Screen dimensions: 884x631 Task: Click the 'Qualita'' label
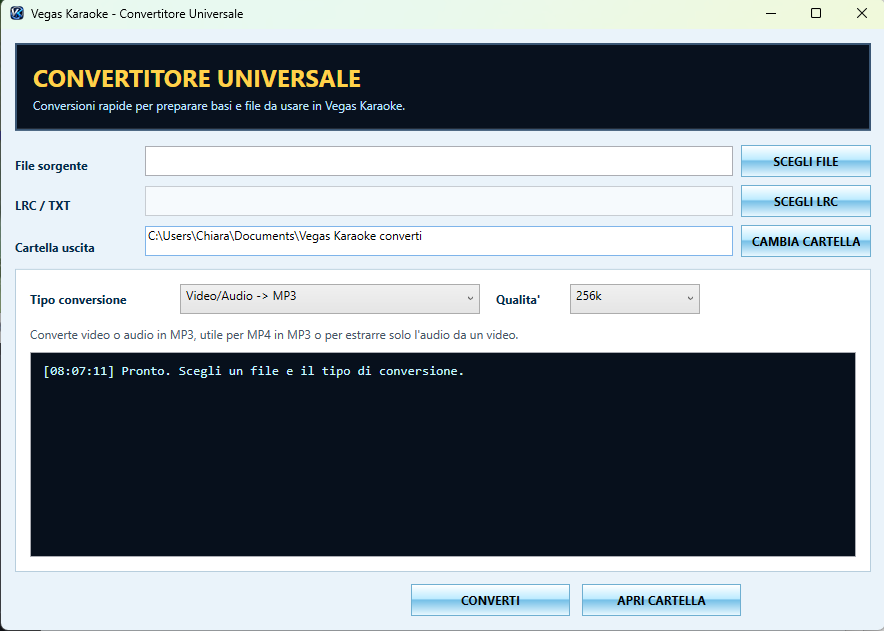point(518,300)
